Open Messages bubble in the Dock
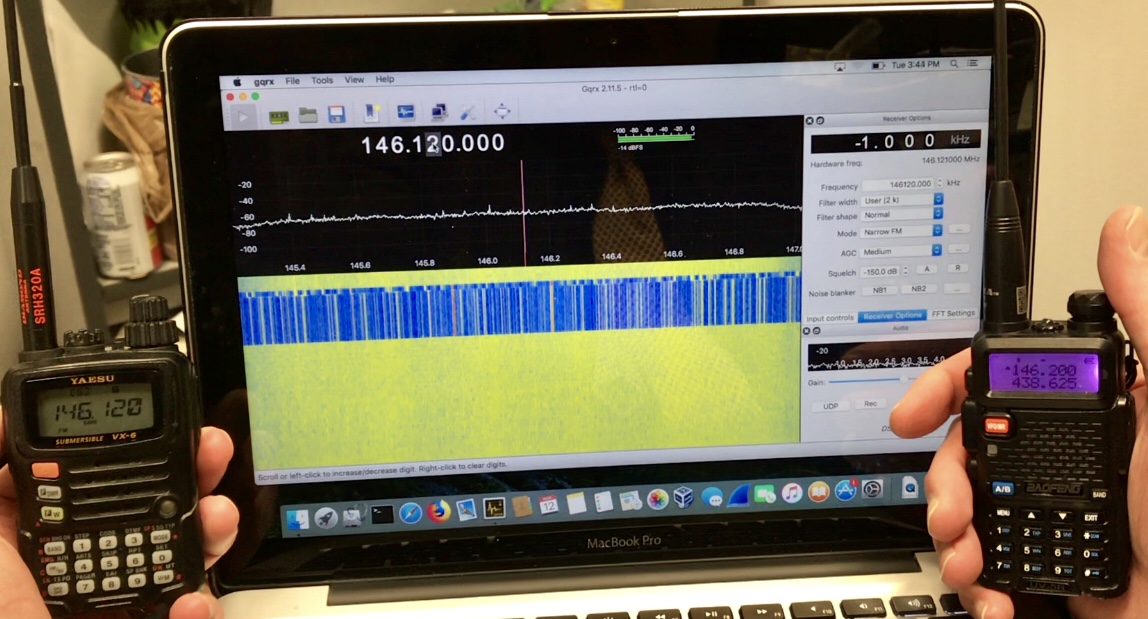The height and width of the screenshot is (619, 1148). coord(711,497)
